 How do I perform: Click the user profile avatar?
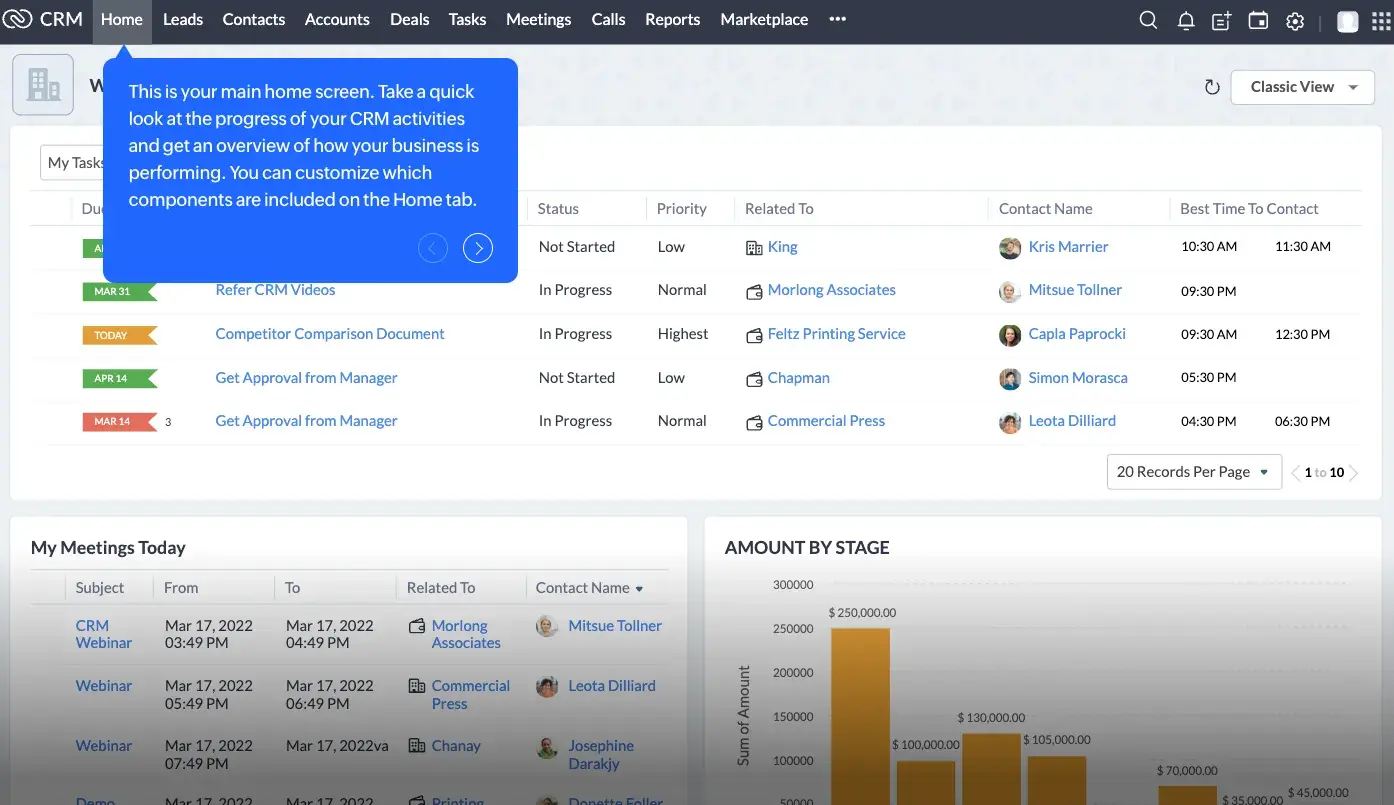[x=1347, y=21]
